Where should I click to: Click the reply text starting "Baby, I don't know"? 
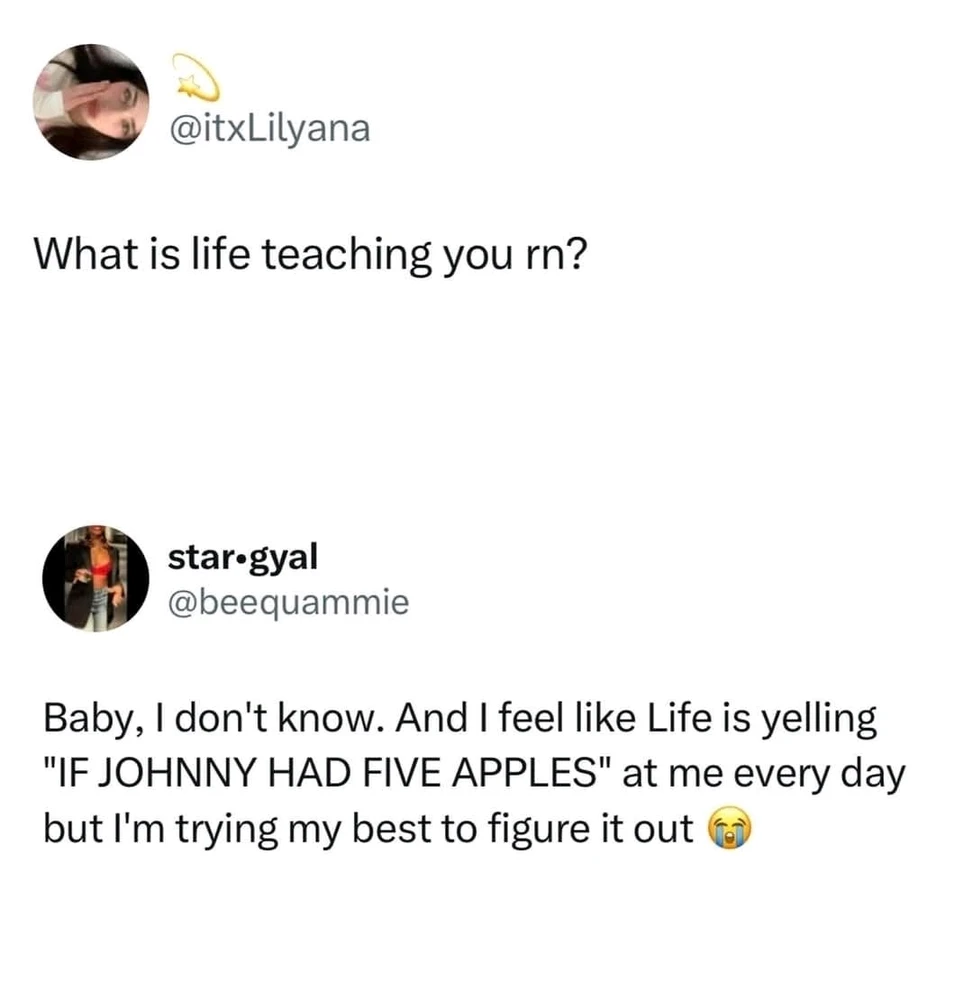click(x=474, y=773)
